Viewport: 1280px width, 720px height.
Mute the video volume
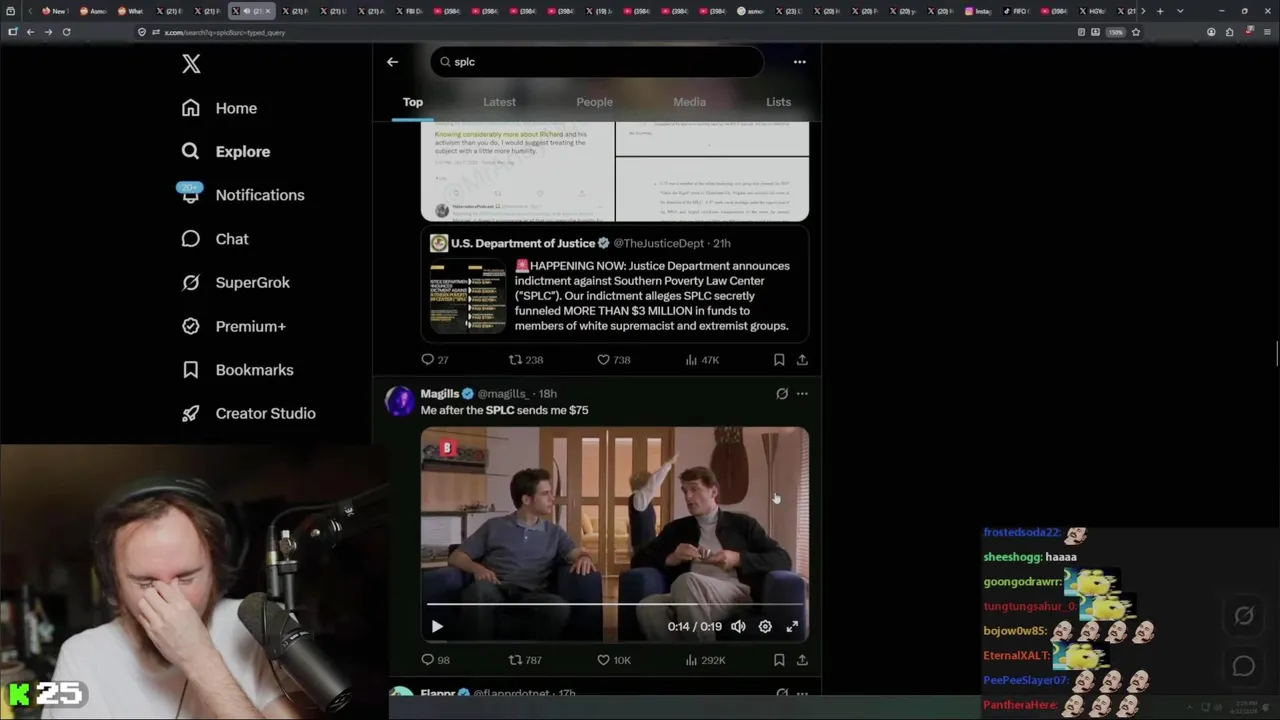(738, 626)
